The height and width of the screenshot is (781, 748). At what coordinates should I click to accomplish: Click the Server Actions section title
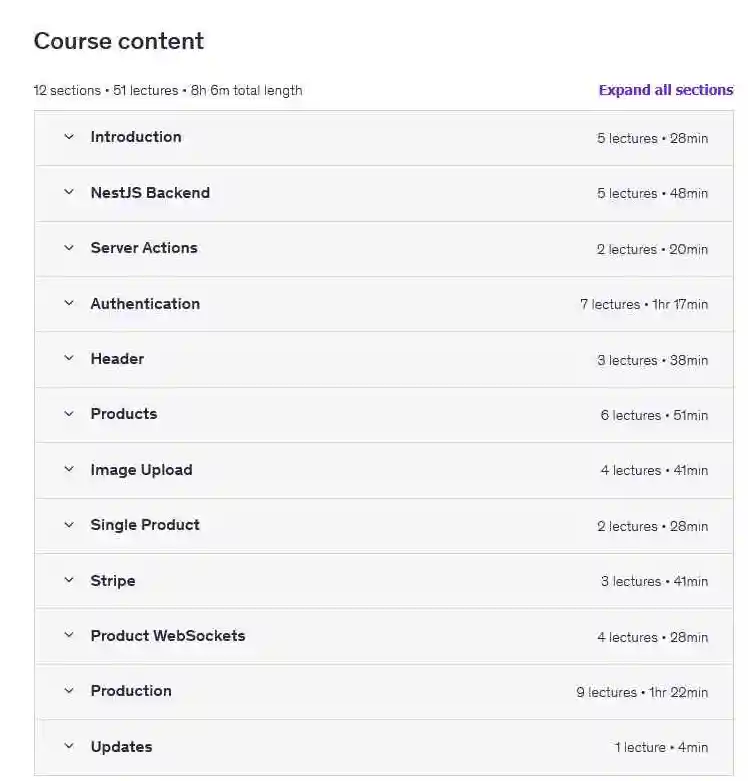click(144, 248)
